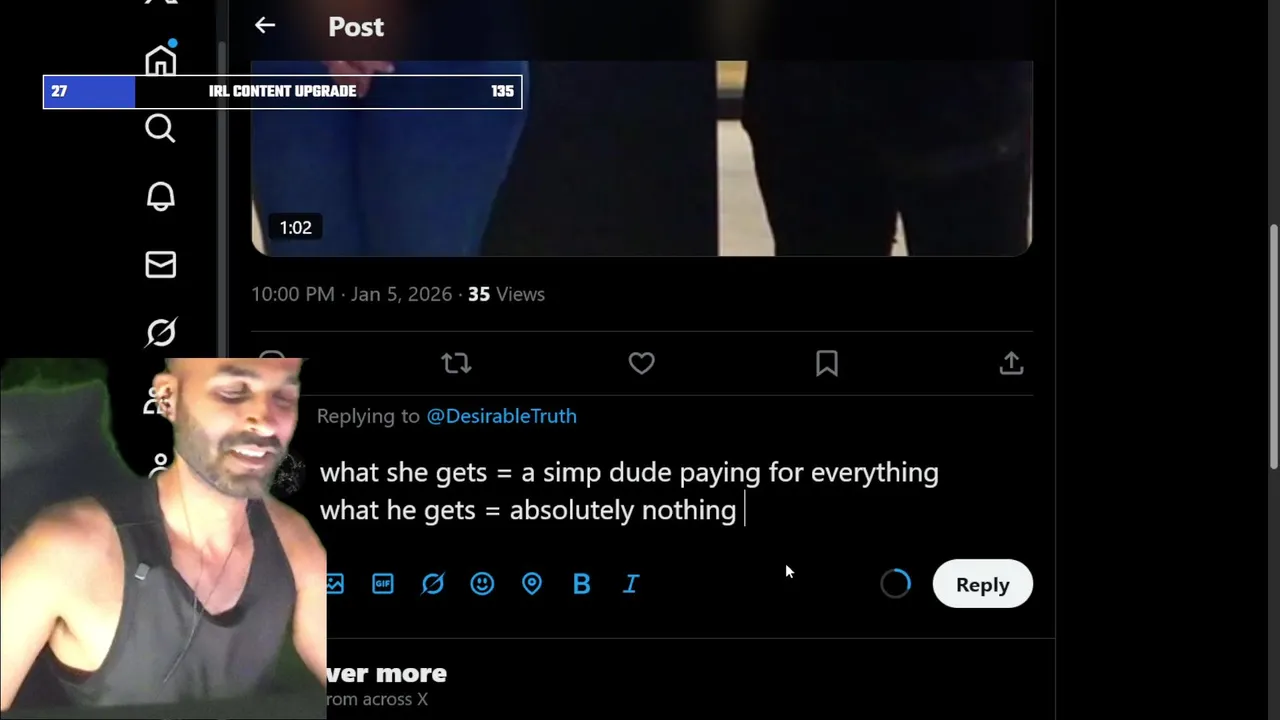Go back using the arrow icon
Image resolution: width=1280 pixels, height=720 pixels.
coord(264,26)
